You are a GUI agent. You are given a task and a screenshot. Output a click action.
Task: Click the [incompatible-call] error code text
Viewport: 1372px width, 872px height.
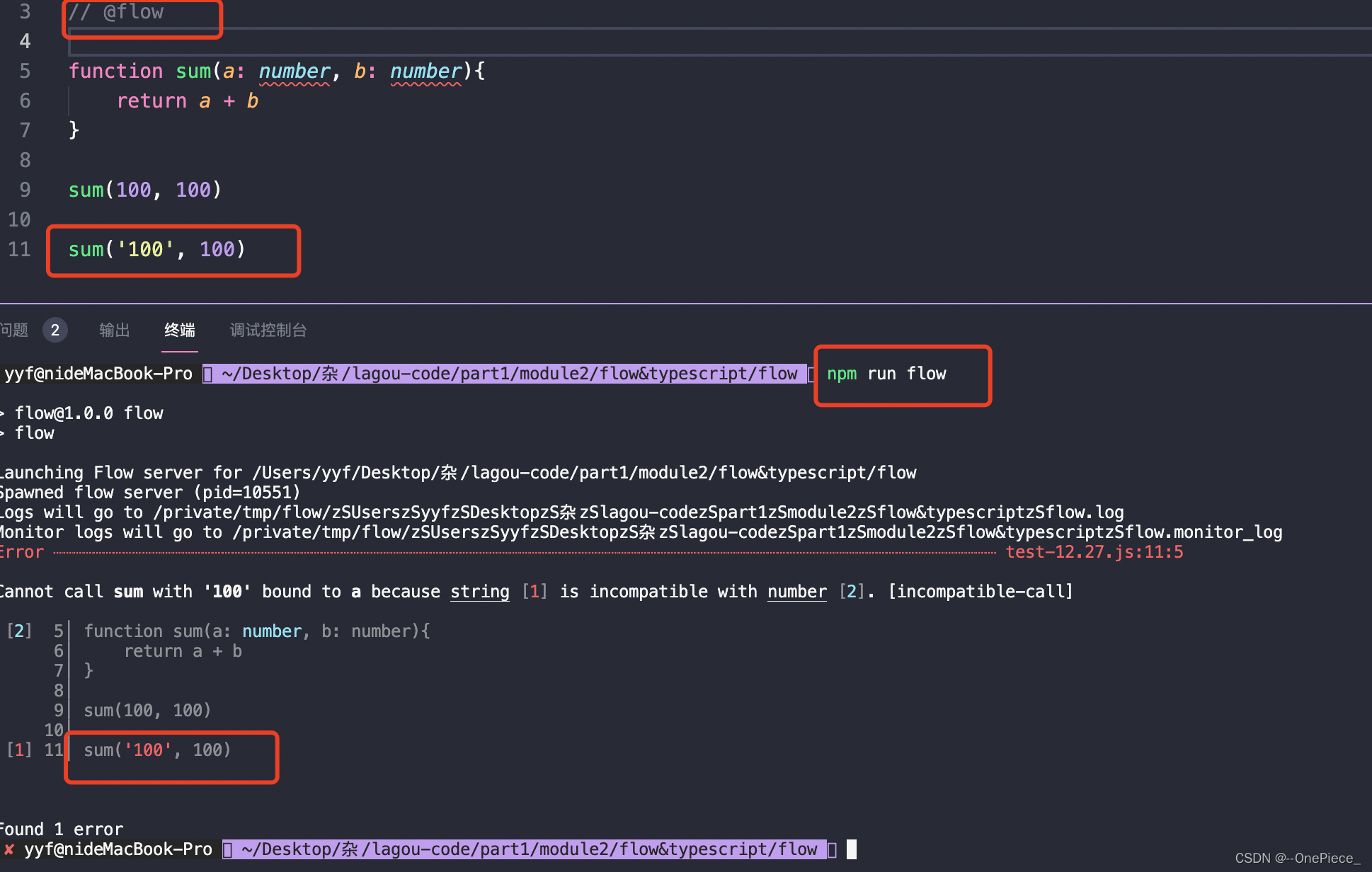tap(981, 592)
